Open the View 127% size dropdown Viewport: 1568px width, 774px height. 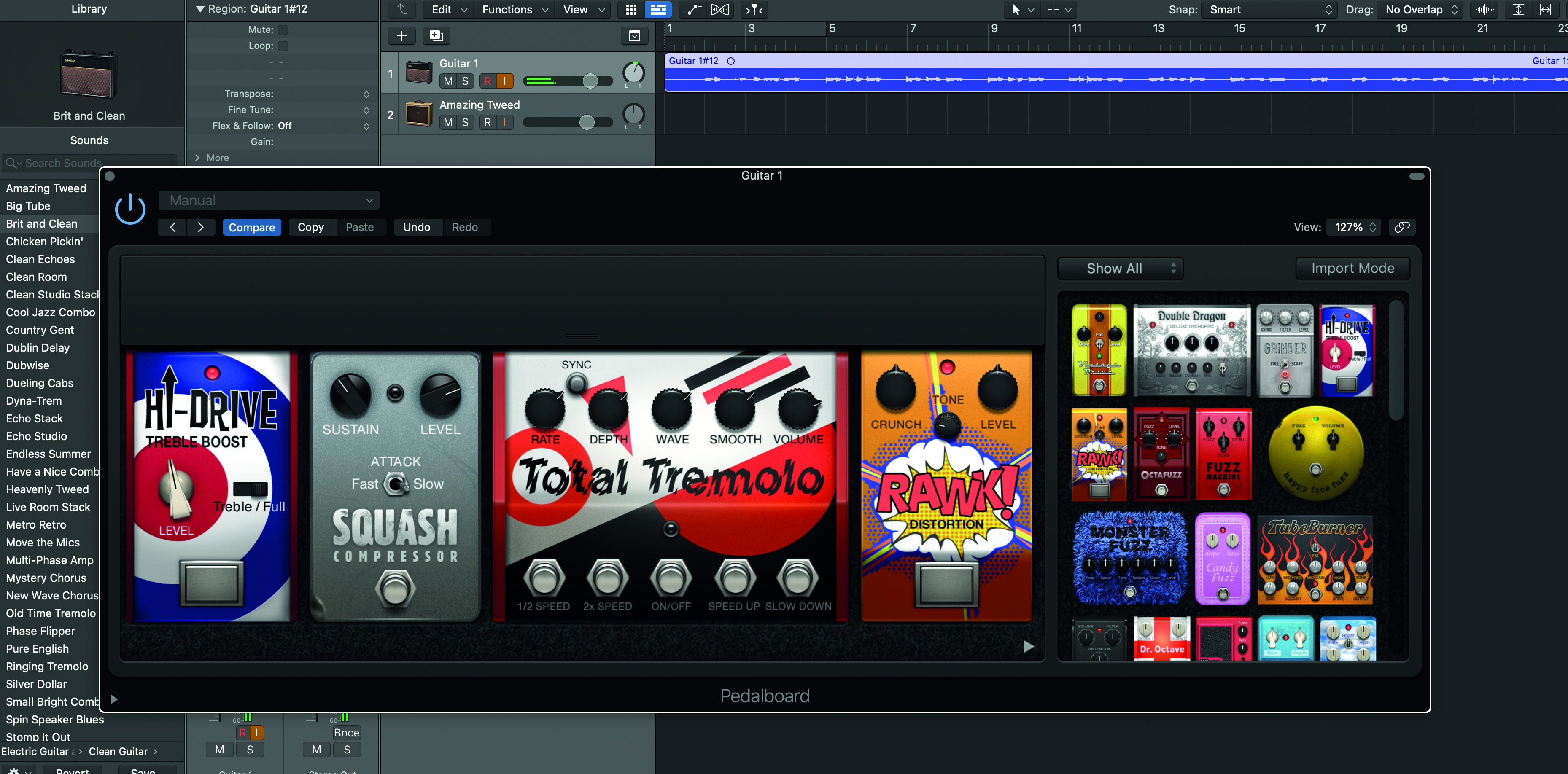(1353, 227)
